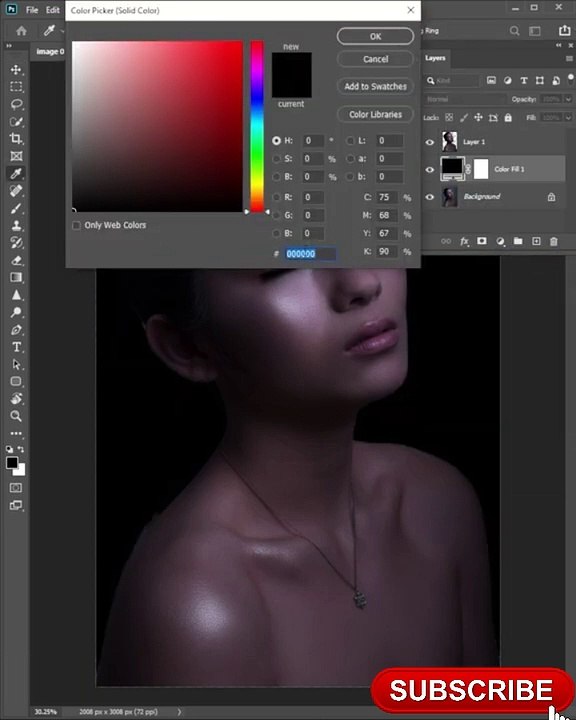The width and height of the screenshot is (576, 720).
Task: Click the foreground color swatch
Action: (12, 463)
